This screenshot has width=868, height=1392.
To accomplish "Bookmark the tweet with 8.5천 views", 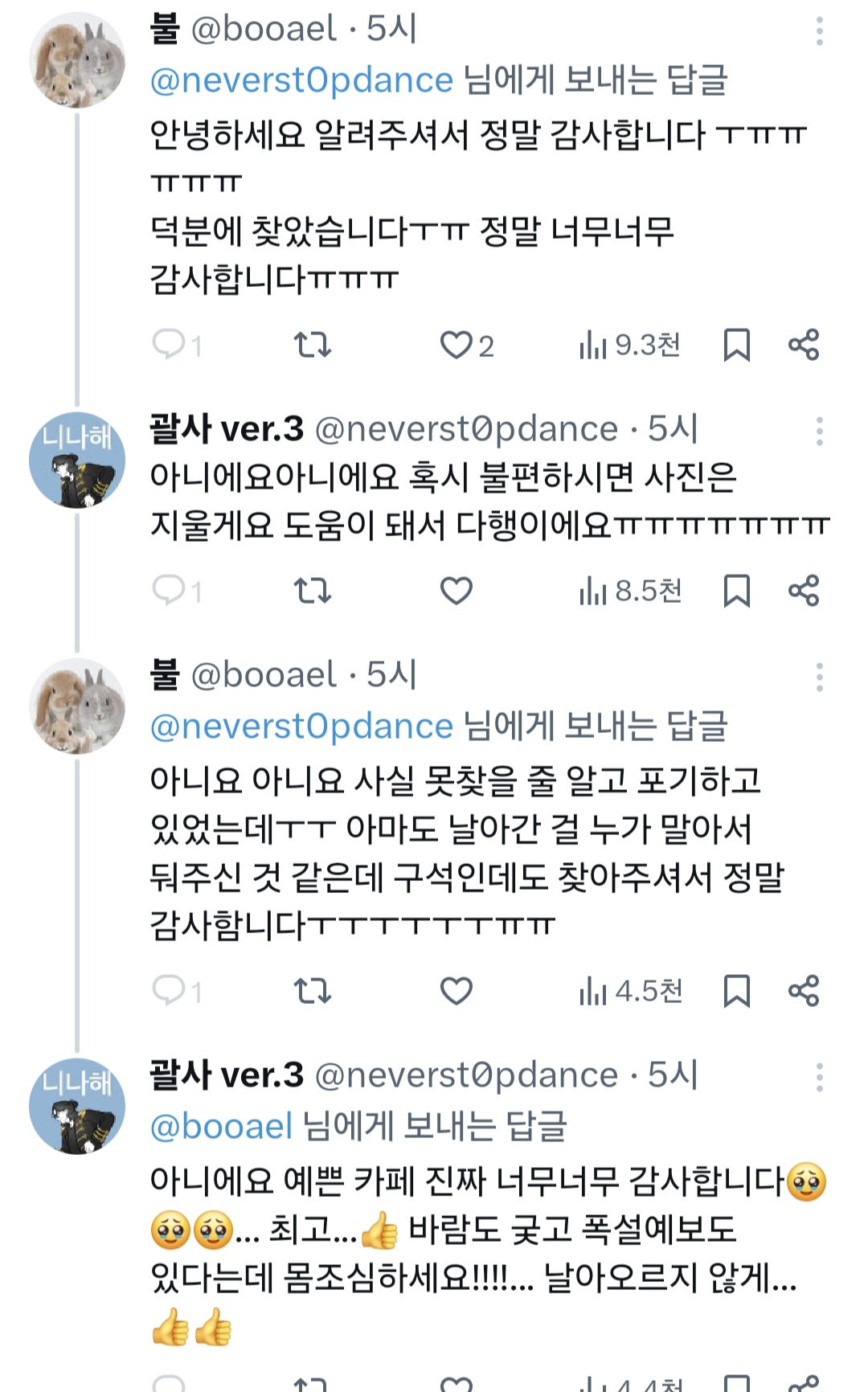I will 736,591.
